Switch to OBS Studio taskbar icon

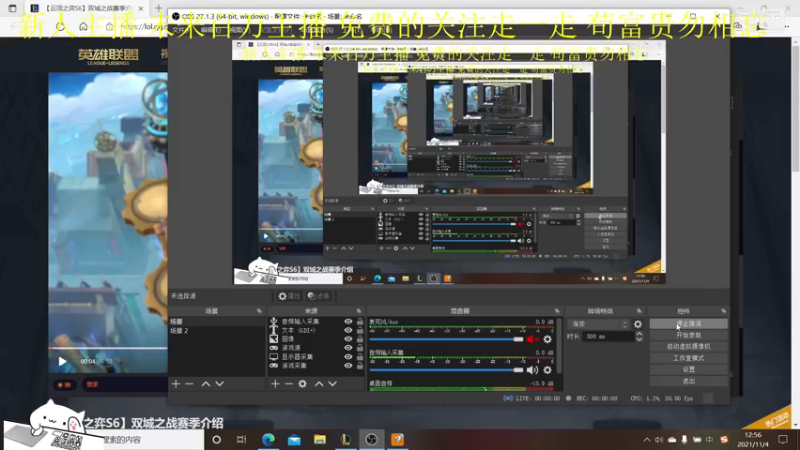coord(371,439)
